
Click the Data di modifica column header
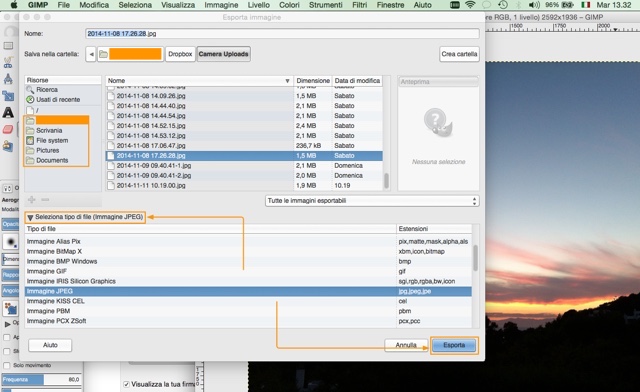[357, 81]
